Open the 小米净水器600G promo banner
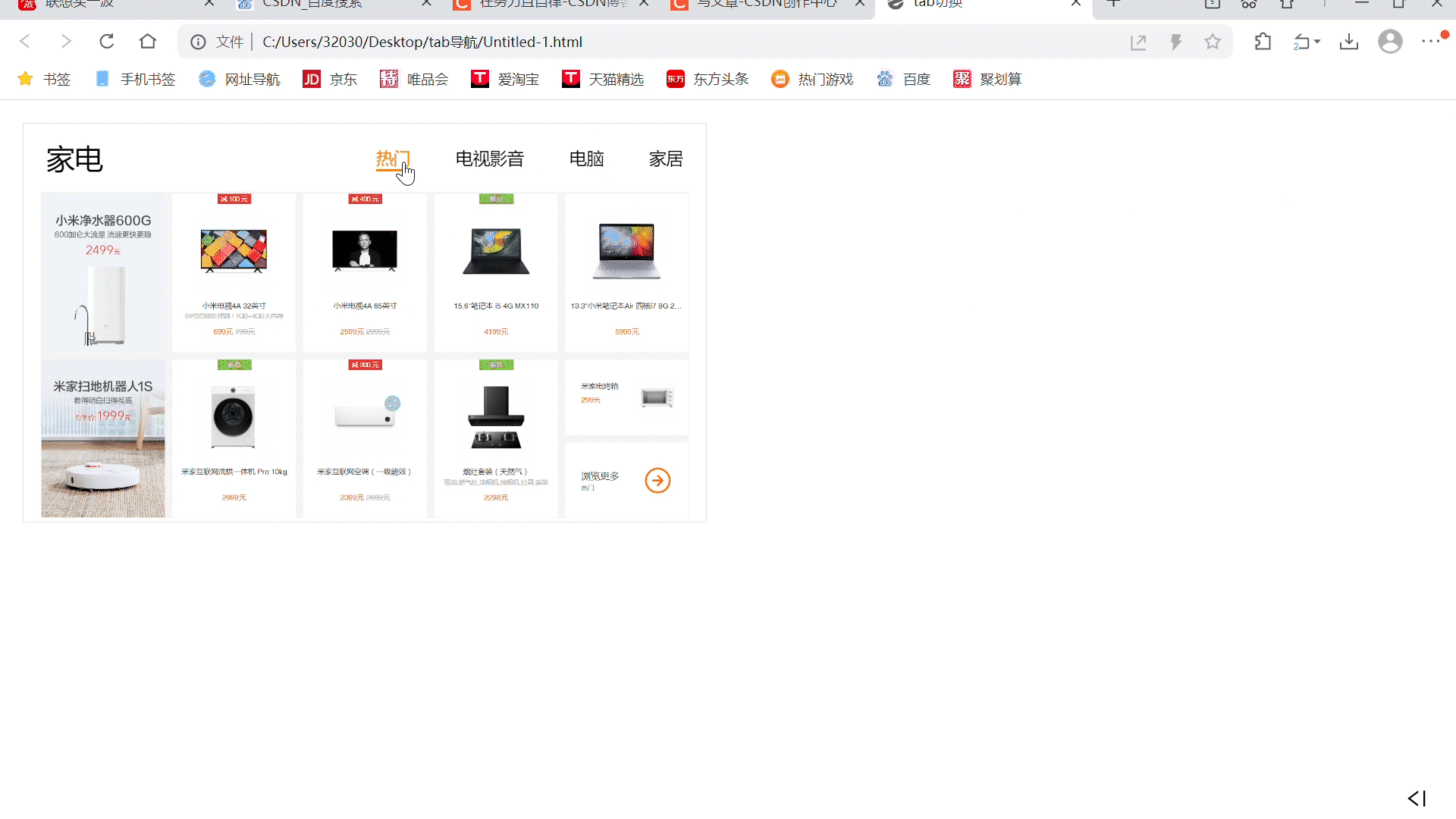The image size is (1456, 819). pos(103,272)
